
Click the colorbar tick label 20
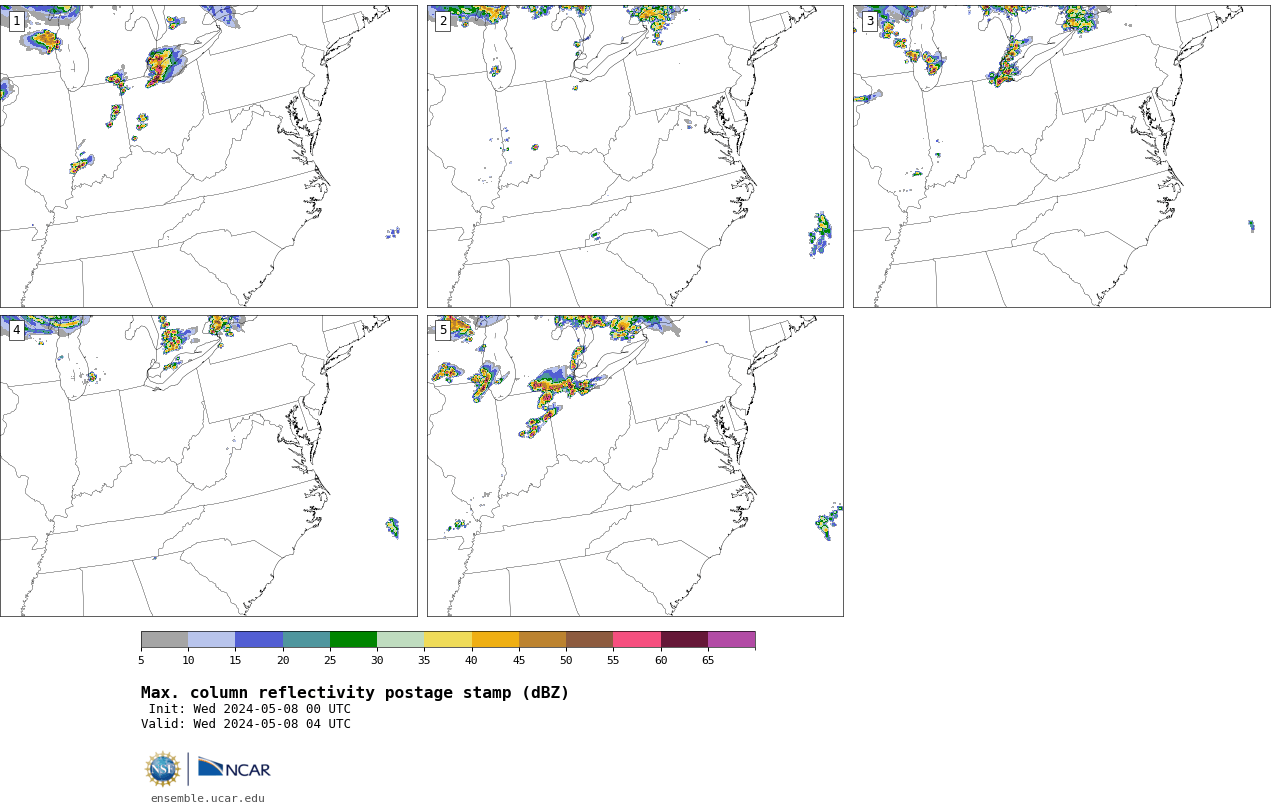coord(283,660)
